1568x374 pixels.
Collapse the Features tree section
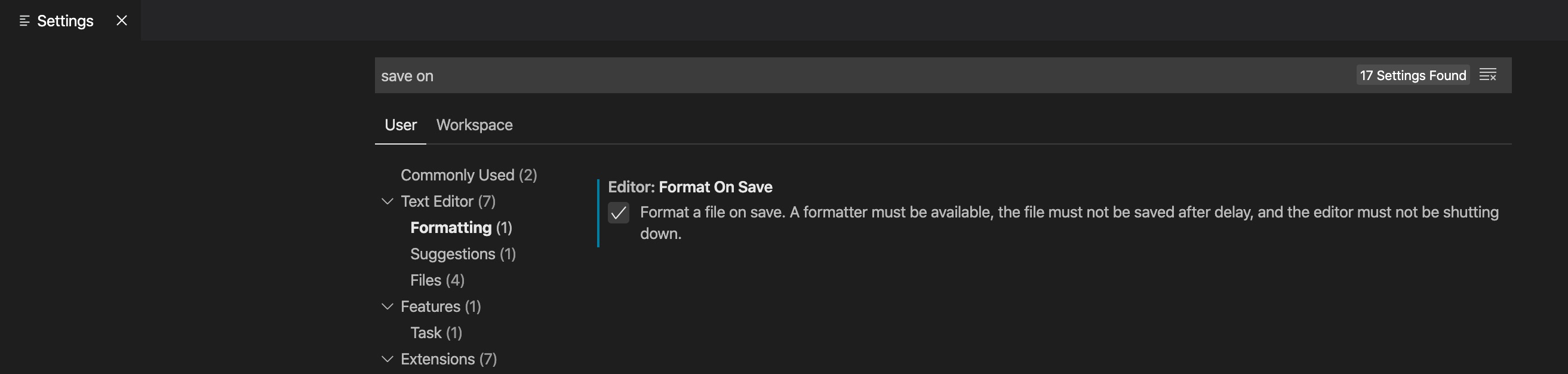(x=387, y=306)
